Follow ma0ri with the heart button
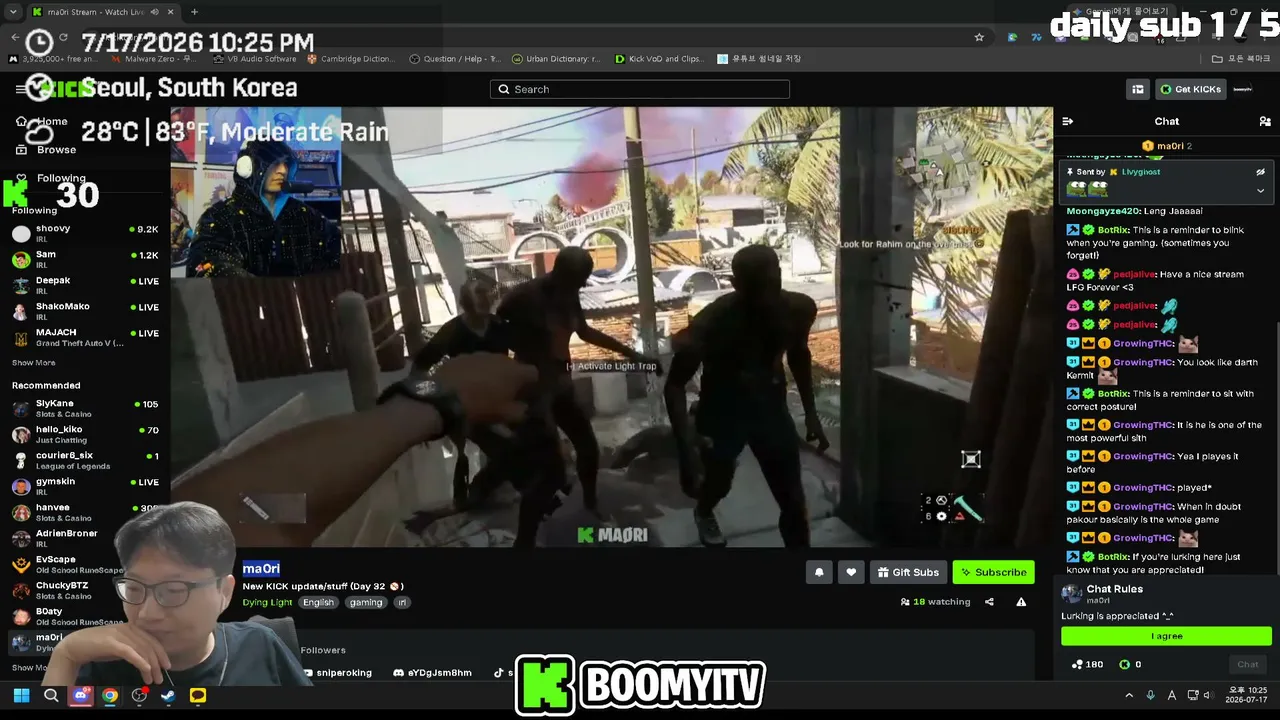The width and height of the screenshot is (1280, 720). [x=851, y=572]
